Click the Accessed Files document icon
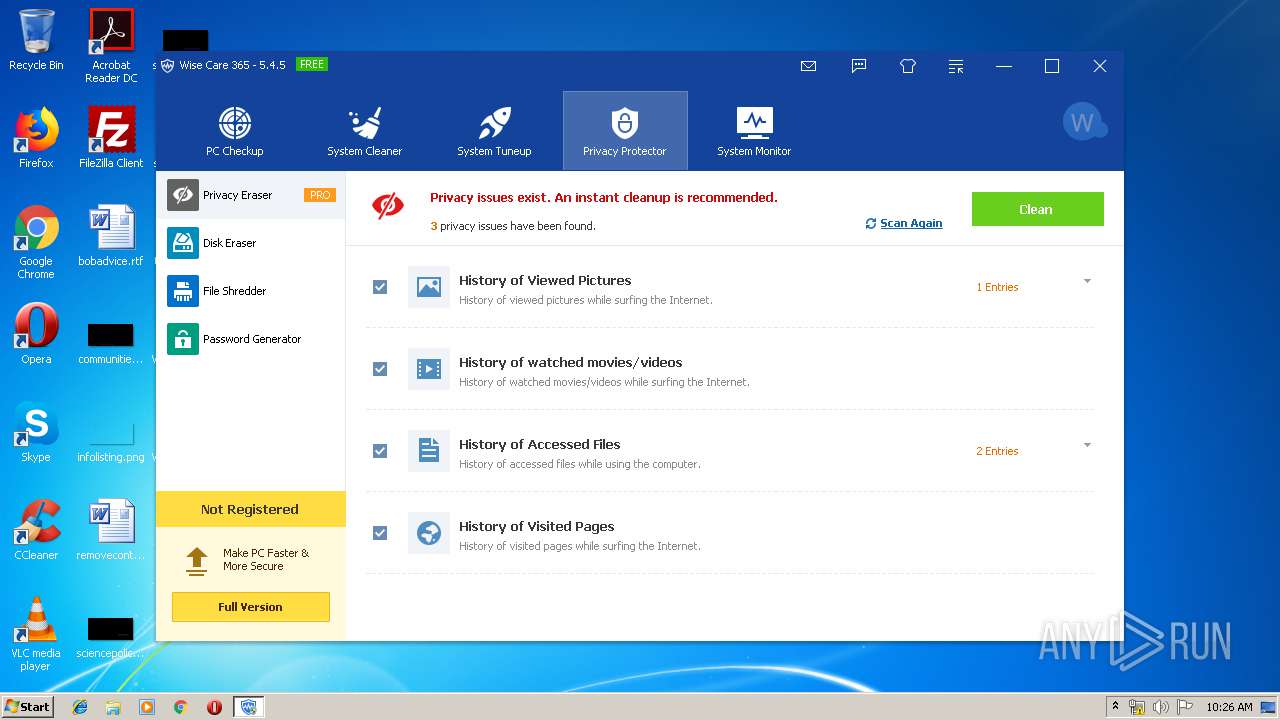This screenshot has width=1280, height=720. pyautogui.click(x=429, y=451)
